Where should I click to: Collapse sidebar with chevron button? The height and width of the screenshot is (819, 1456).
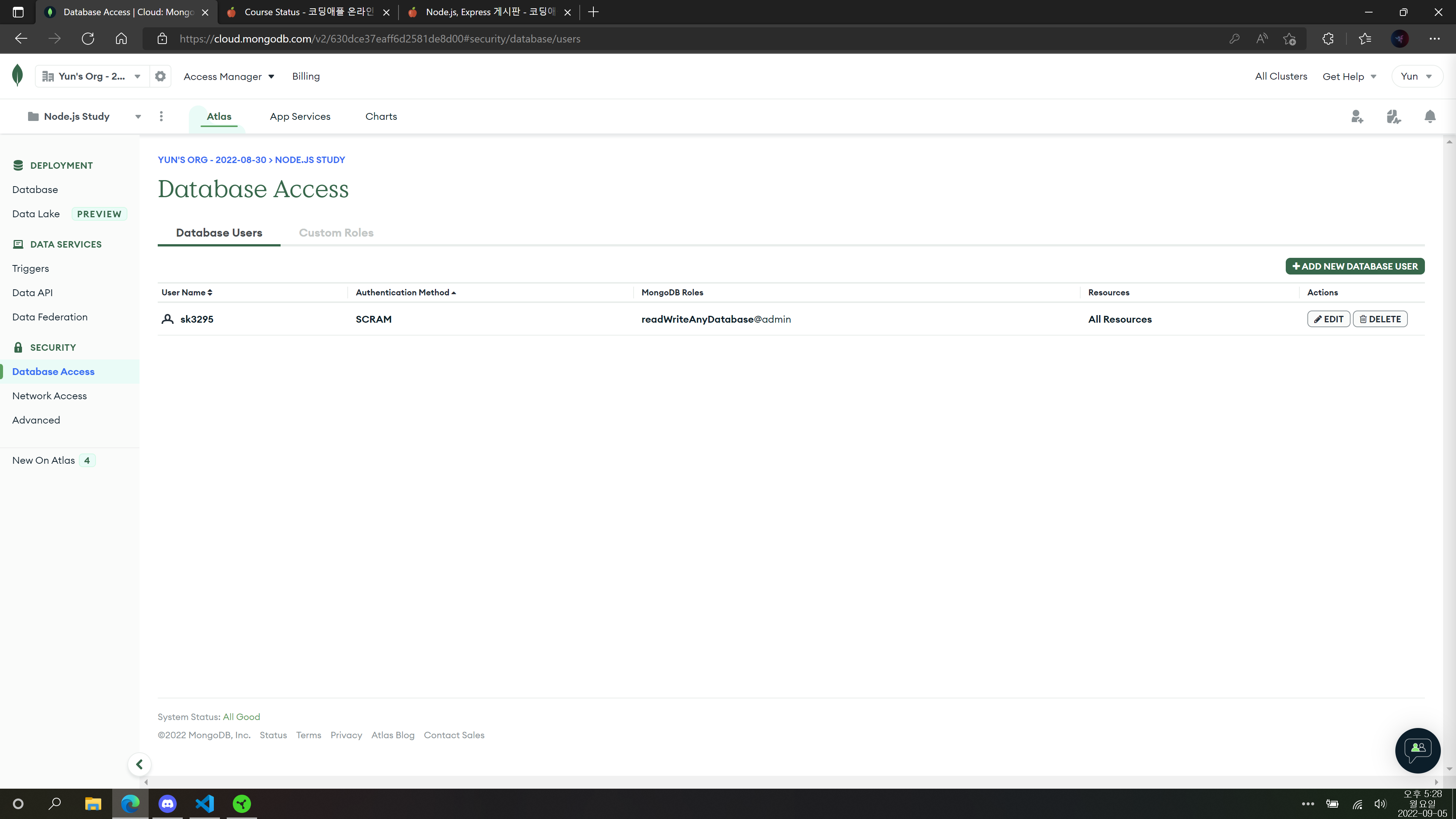tap(139, 764)
